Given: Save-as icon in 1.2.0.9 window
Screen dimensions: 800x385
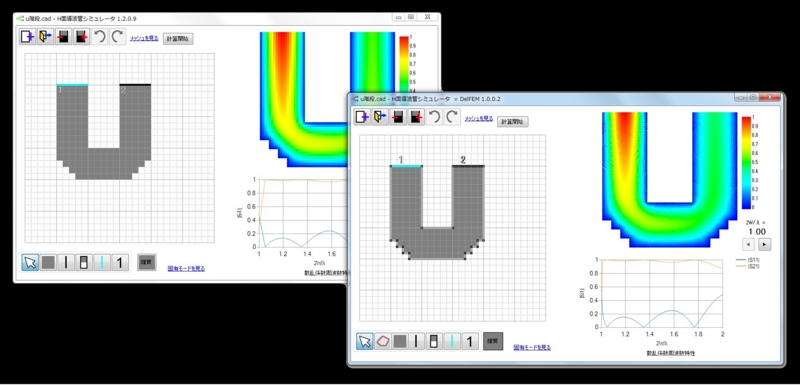Looking at the screenshot, I should pyautogui.click(x=81, y=37).
